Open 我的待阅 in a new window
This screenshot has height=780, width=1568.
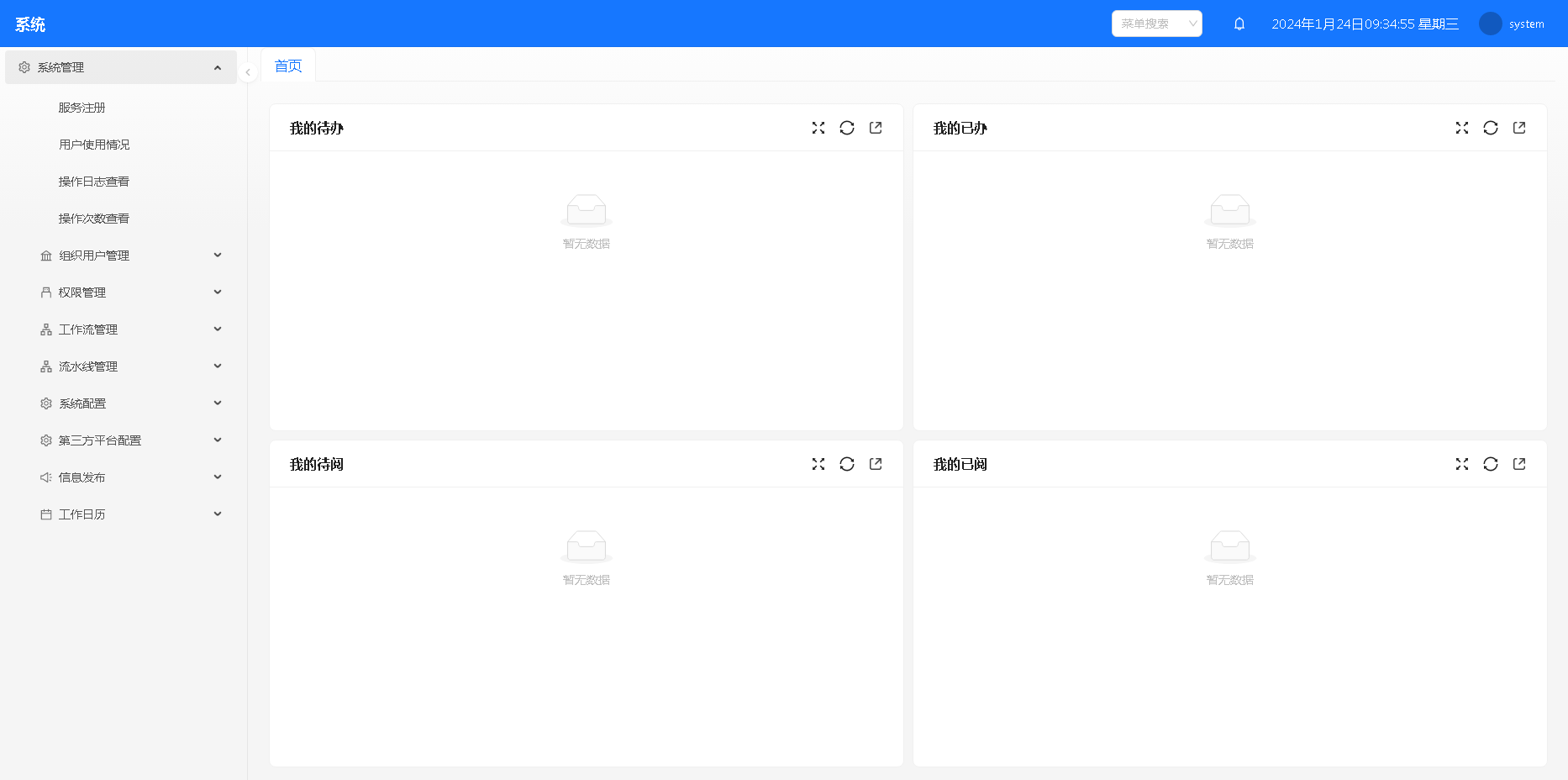876,464
